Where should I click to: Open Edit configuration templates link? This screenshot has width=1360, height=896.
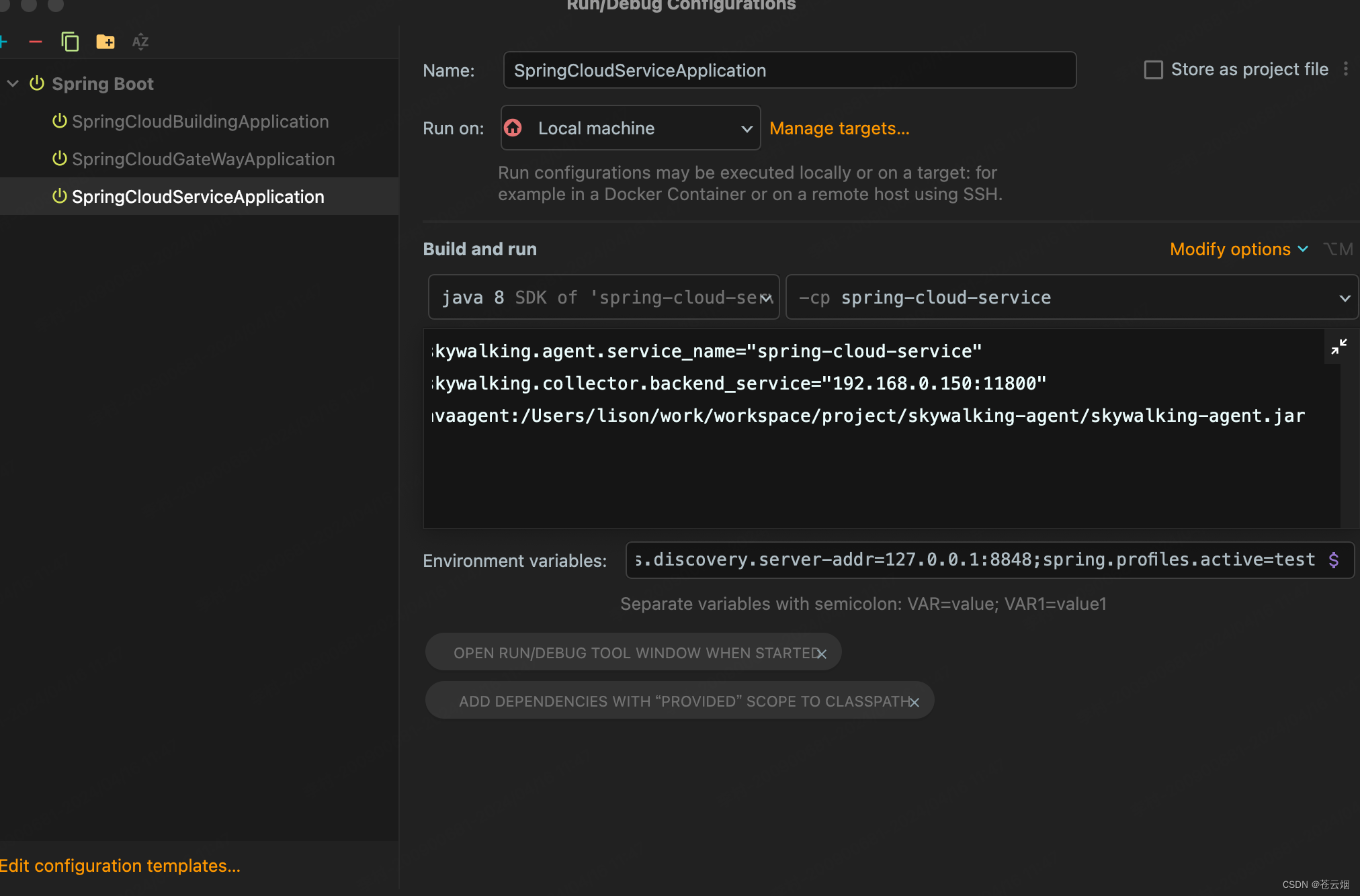[120, 866]
